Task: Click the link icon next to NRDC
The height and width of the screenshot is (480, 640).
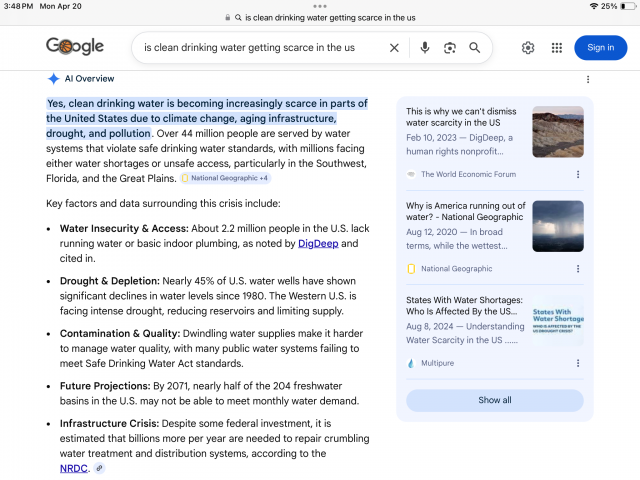Action: [x=99, y=468]
